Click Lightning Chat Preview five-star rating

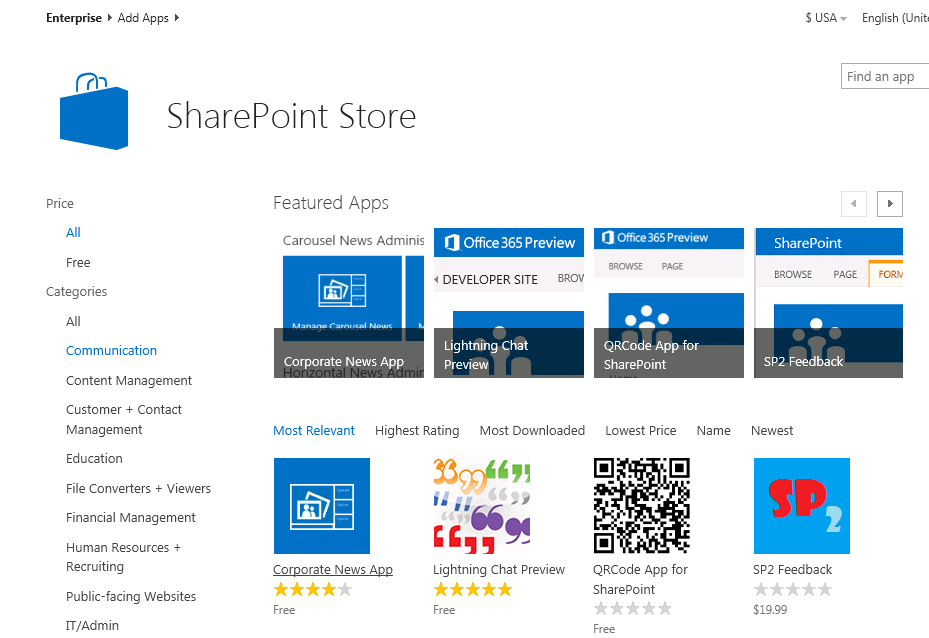tap(473, 589)
